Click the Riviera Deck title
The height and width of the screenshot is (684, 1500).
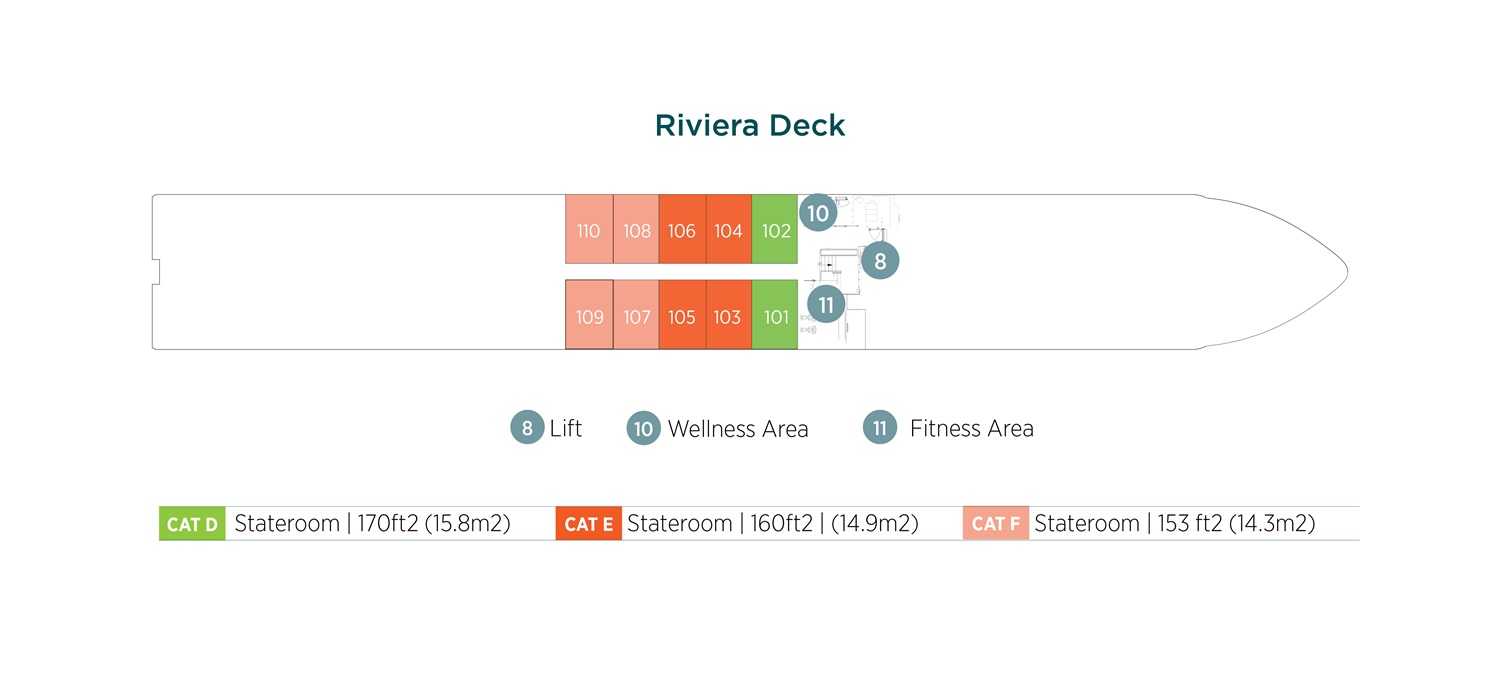750,125
